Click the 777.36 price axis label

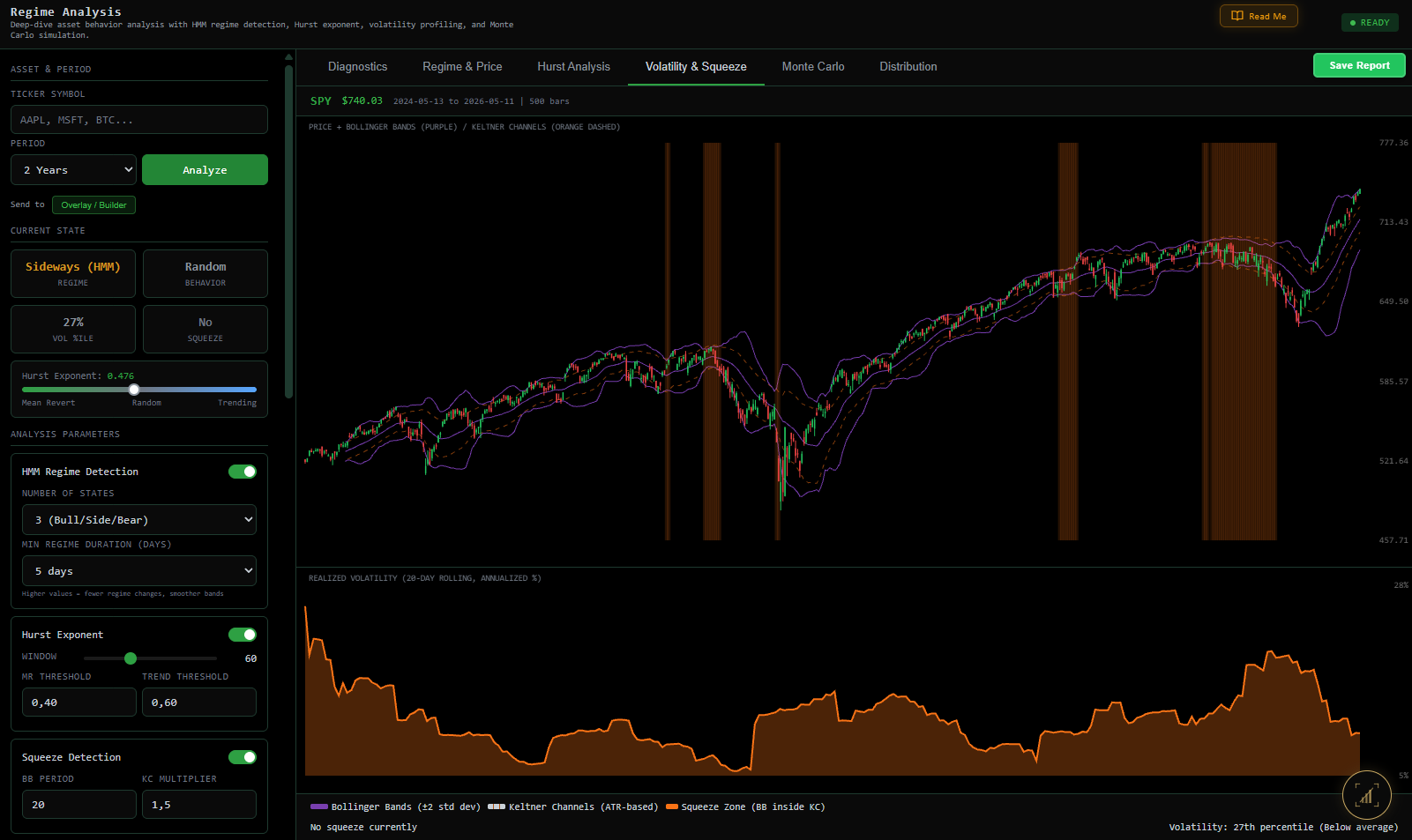tap(1393, 143)
